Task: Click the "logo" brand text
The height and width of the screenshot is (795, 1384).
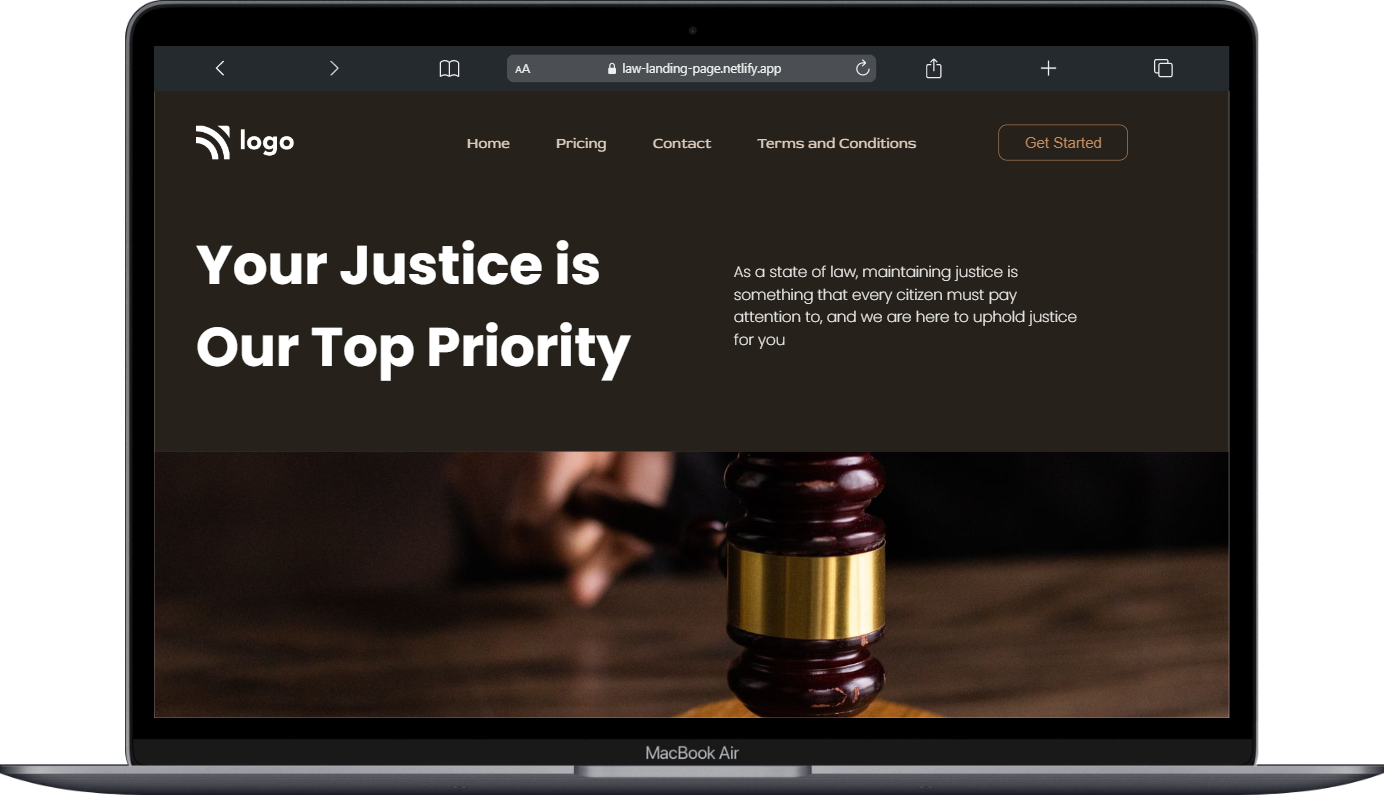Action: (267, 142)
